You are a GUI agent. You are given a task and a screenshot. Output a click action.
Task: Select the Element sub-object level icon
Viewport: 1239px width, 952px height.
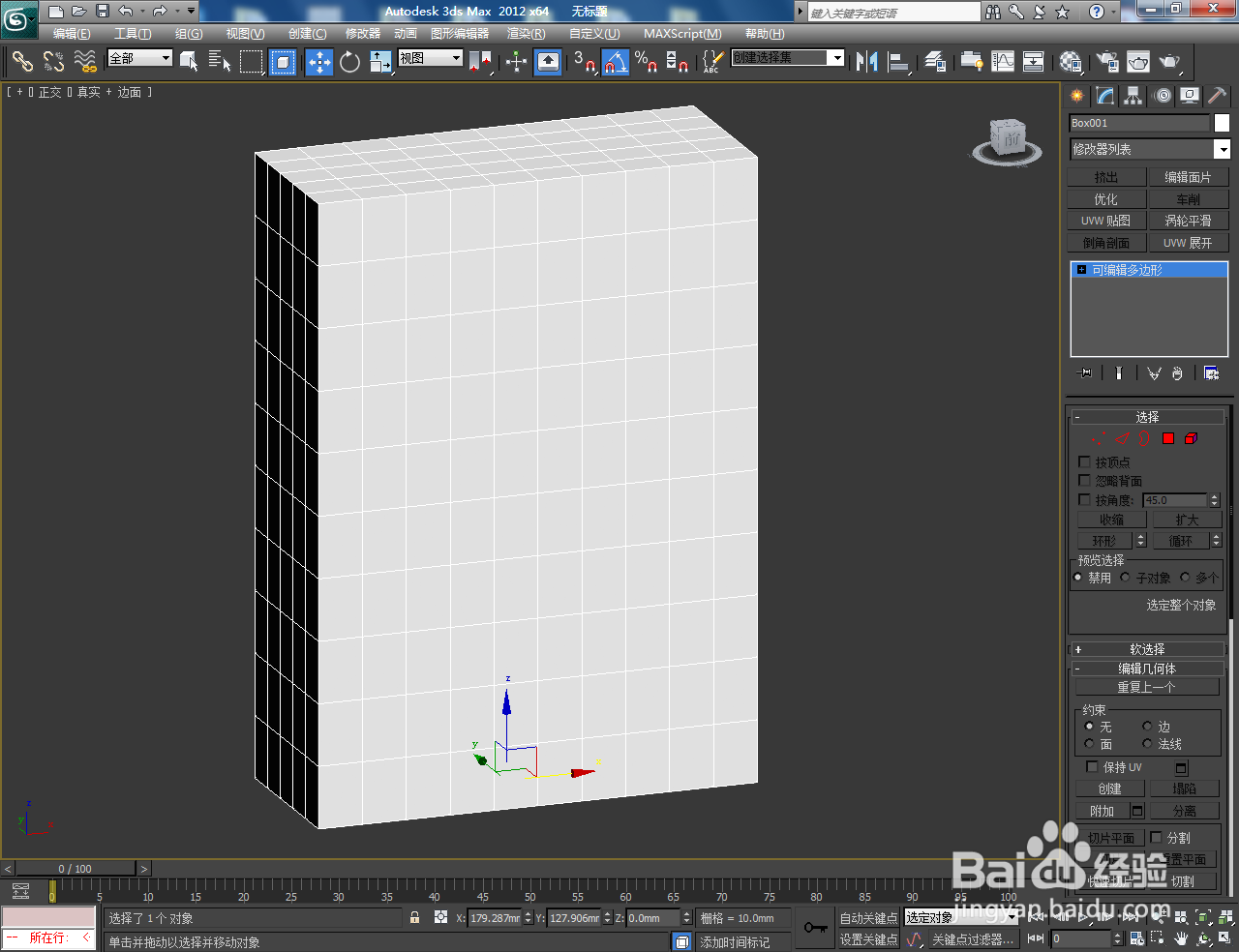click(x=1191, y=438)
